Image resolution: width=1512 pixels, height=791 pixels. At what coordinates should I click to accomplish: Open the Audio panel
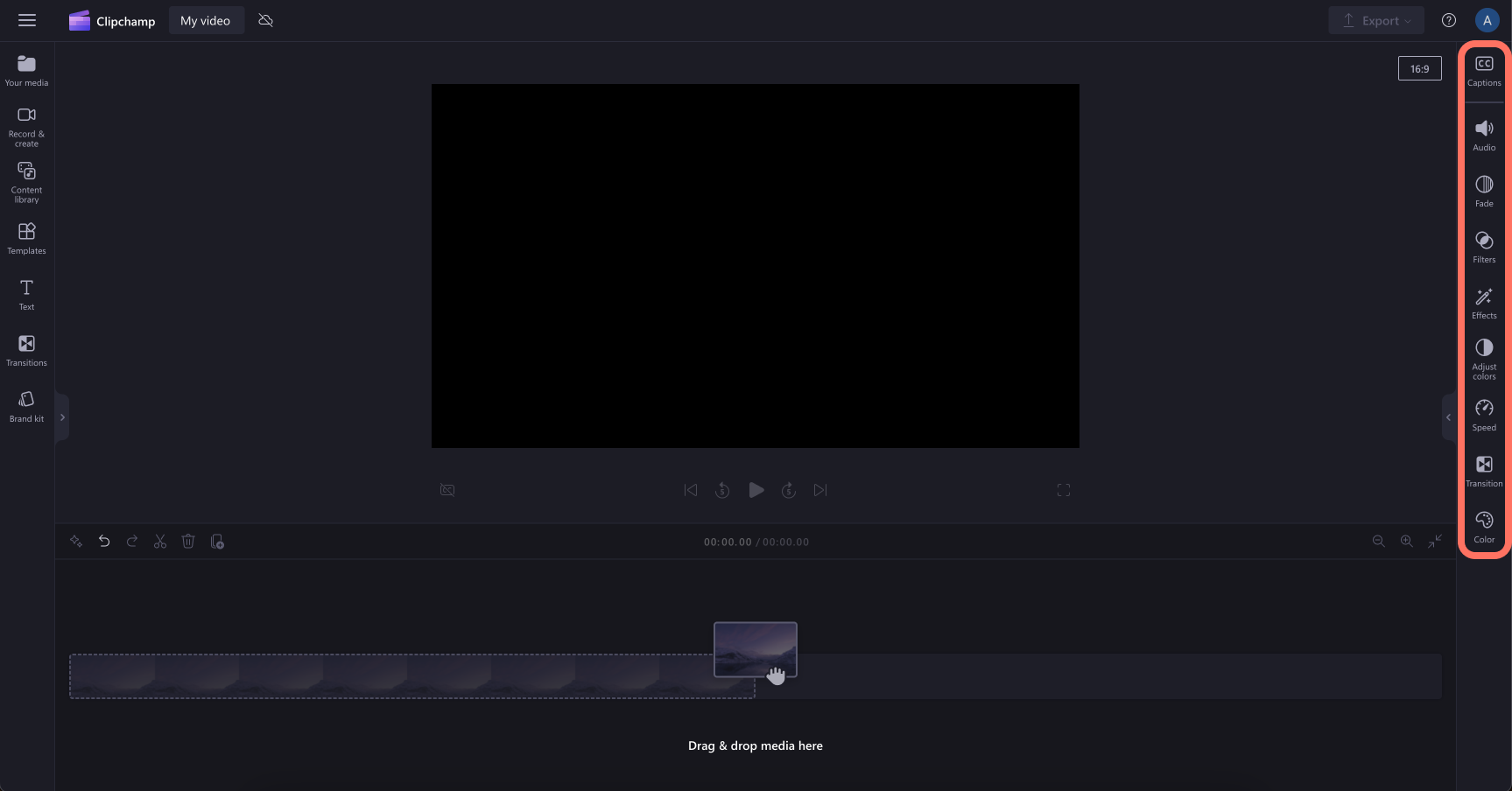[1484, 134]
